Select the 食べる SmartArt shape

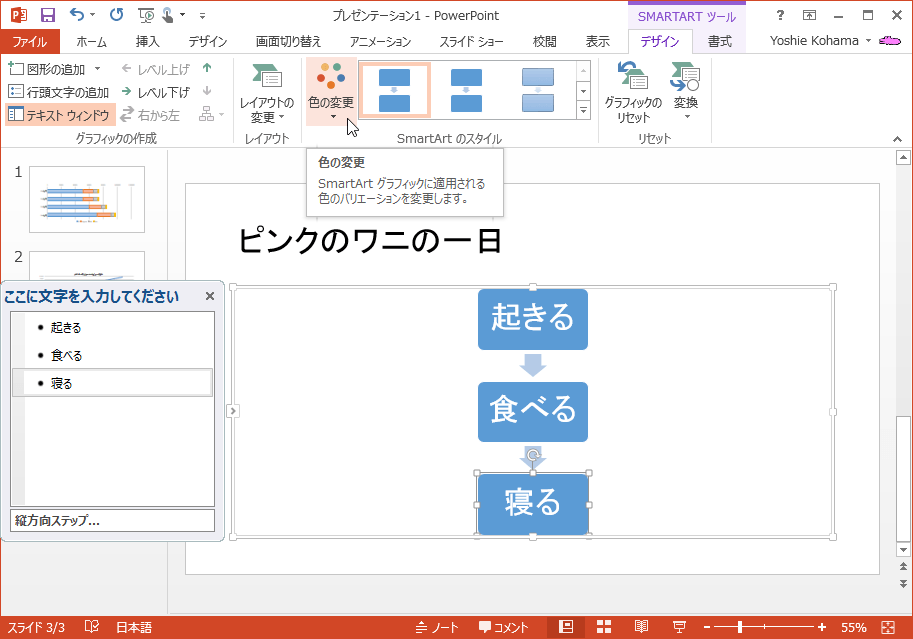pos(533,411)
